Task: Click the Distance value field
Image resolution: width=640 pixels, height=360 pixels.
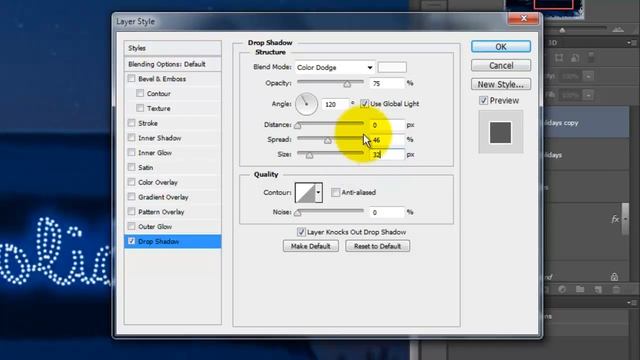Action: click(387, 125)
